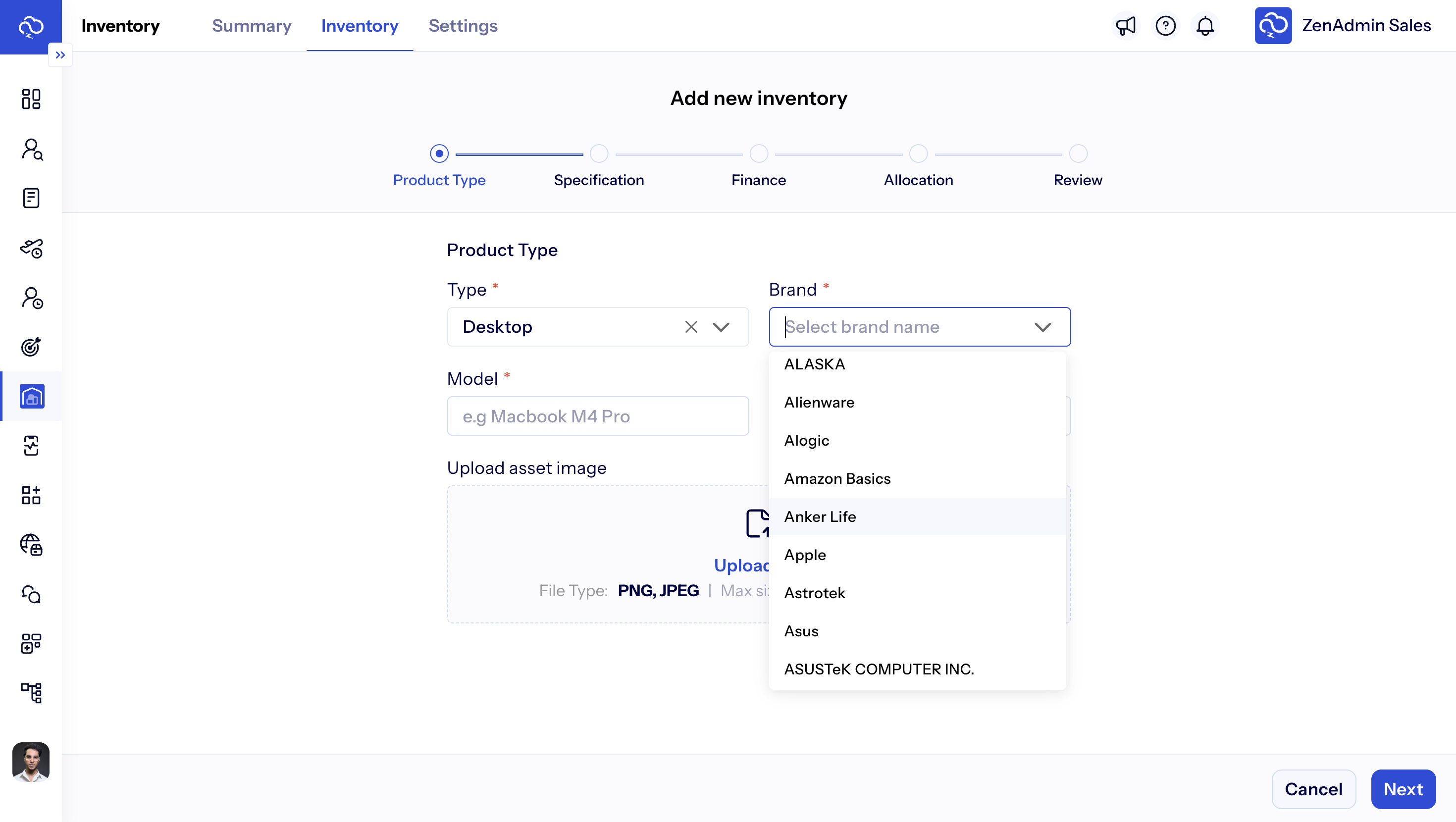1456x822 pixels.
Task: Select the Product Type step circle
Action: click(439, 154)
